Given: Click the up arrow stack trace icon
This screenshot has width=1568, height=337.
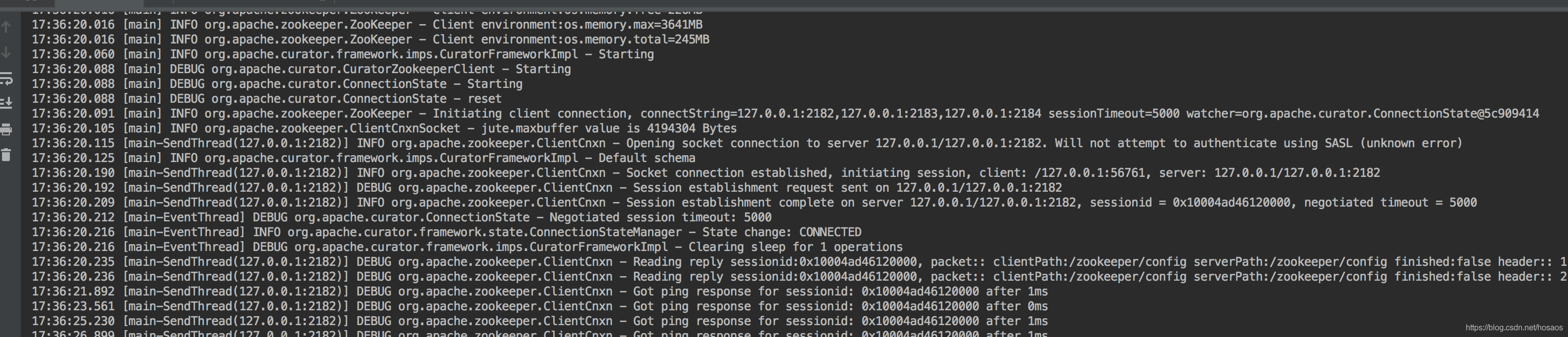Looking at the screenshot, I should [x=7, y=27].
